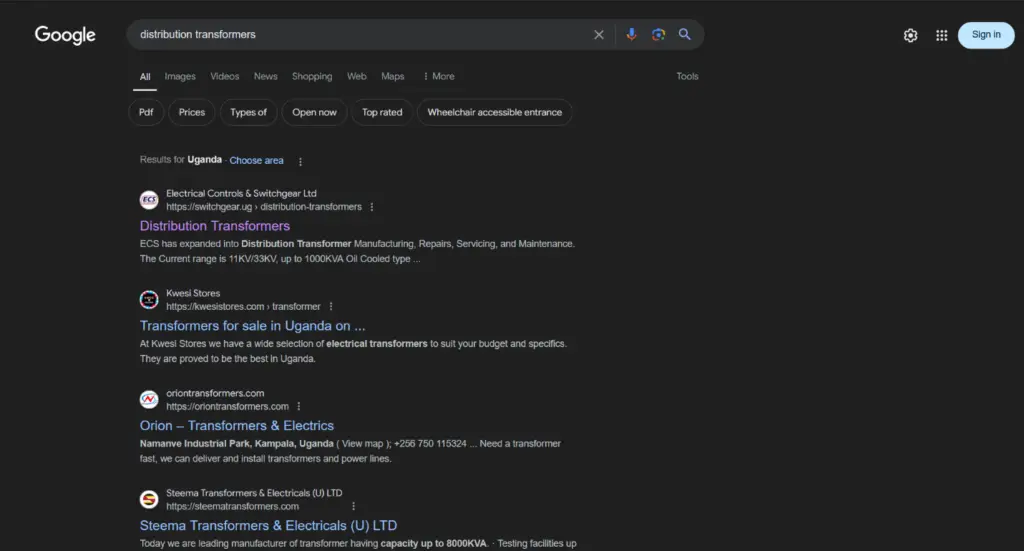Toggle the Top rated filter chip
This screenshot has height=551, width=1024.
click(x=382, y=112)
